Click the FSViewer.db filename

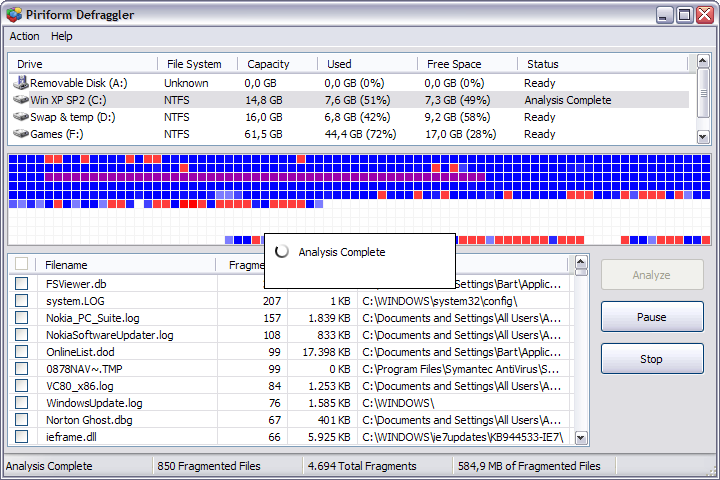[x=76, y=284]
